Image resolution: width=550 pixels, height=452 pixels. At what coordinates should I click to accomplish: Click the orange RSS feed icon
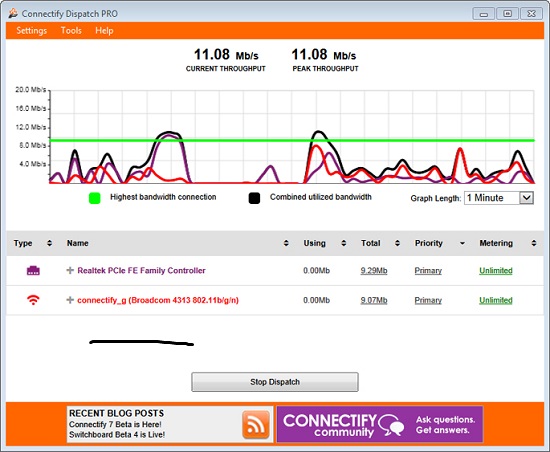[256, 425]
